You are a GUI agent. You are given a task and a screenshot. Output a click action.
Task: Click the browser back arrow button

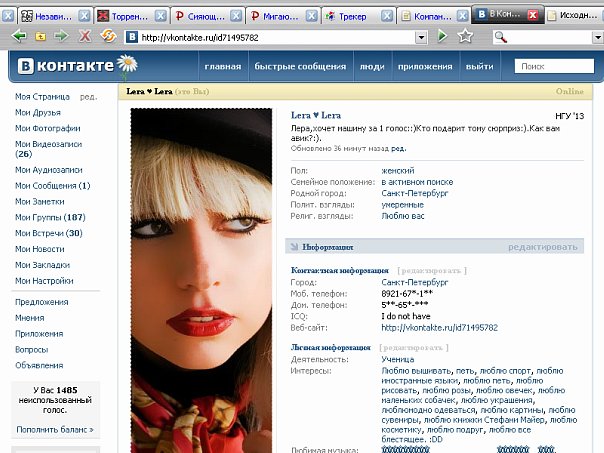pos(19,36)
